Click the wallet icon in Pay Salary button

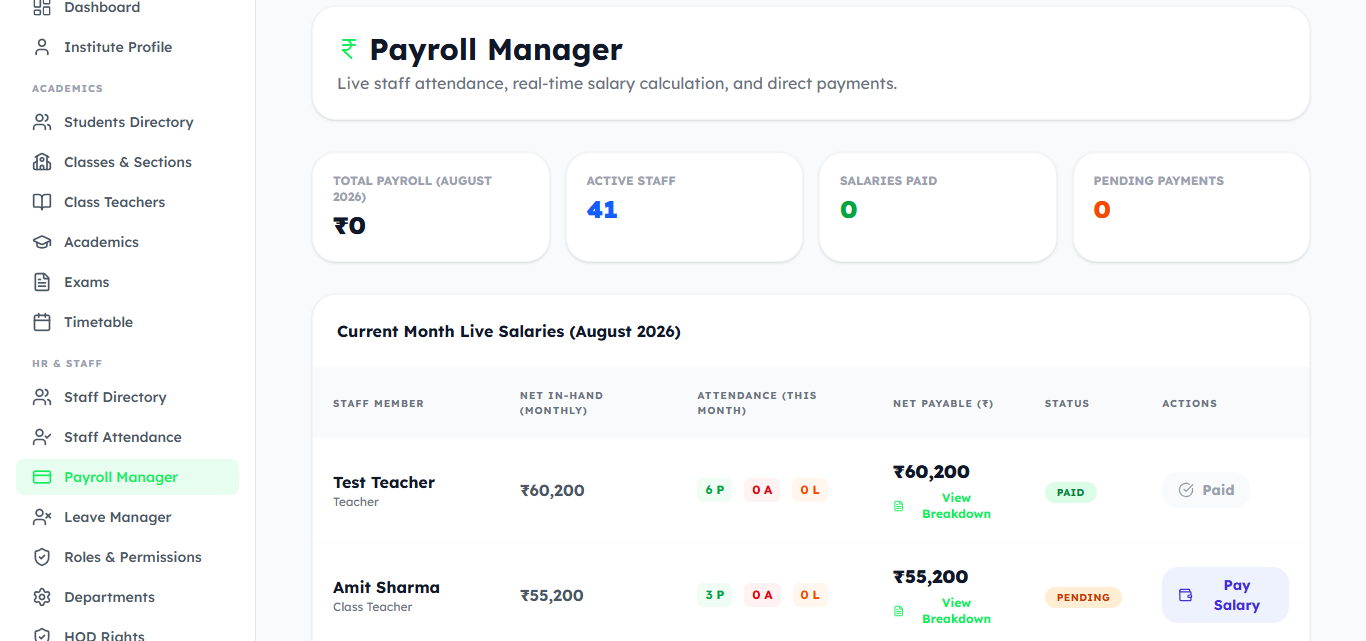1186,595
